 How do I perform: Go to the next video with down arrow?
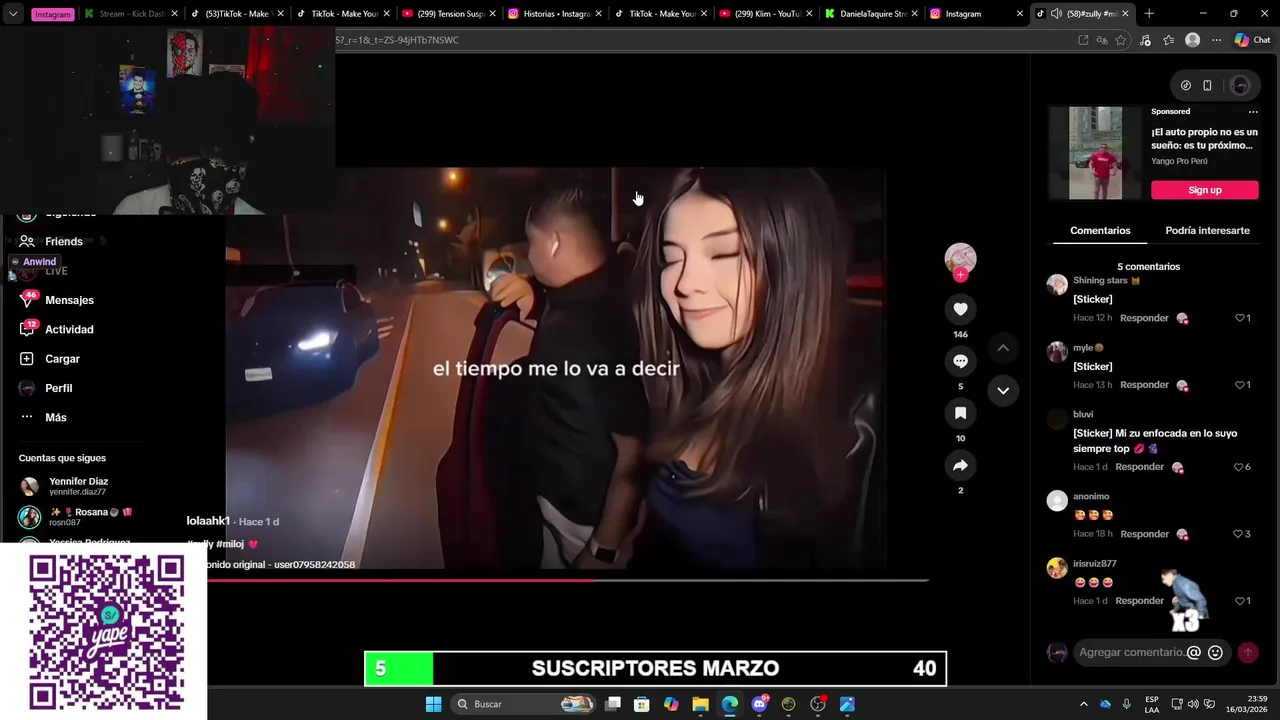coord(1003,390)
